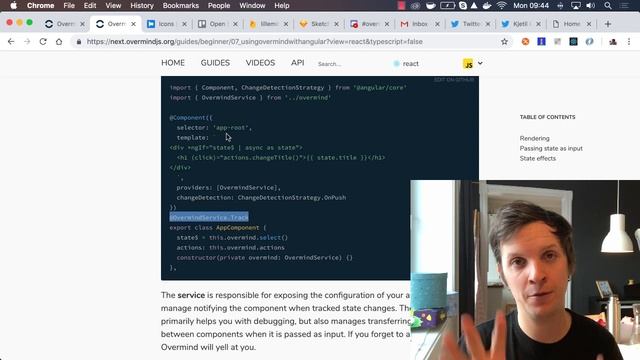Bookmark this page with the star icon
The image size is (640, 360).
point(504,41)
